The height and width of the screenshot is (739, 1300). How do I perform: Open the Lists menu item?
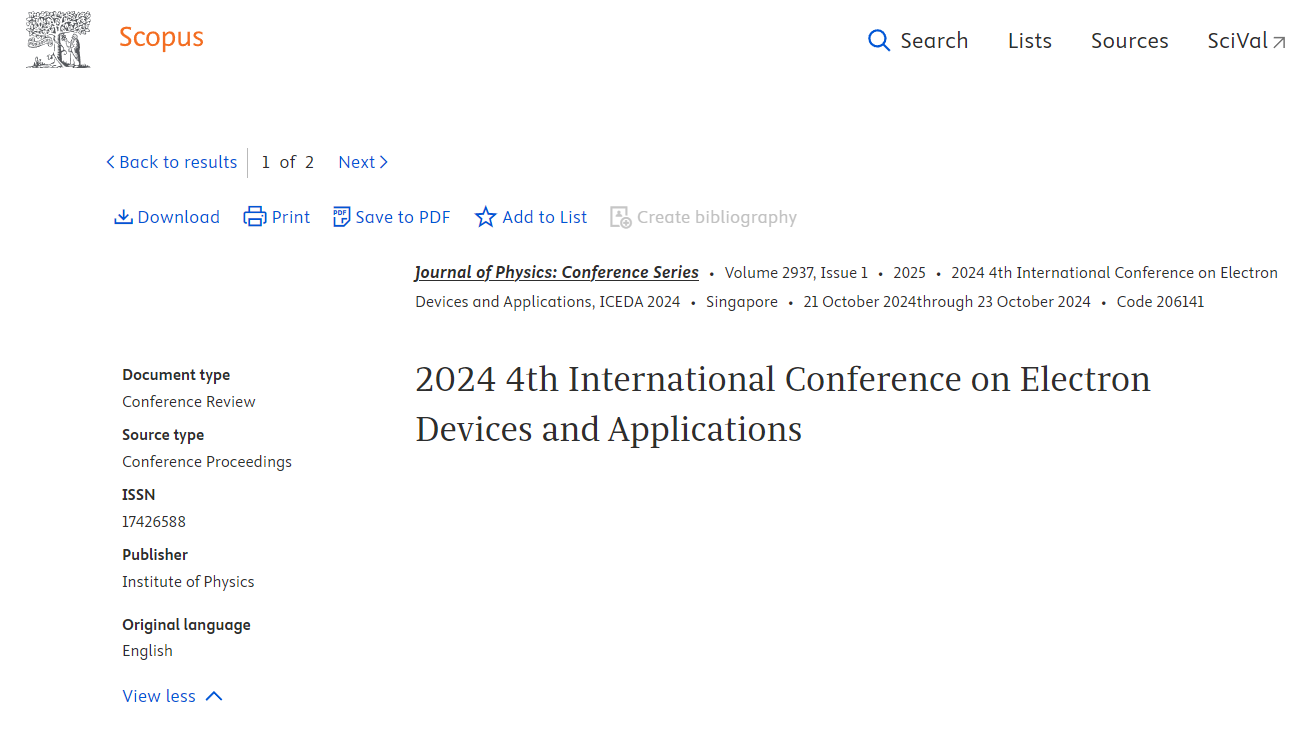(x=1030, y=41)
